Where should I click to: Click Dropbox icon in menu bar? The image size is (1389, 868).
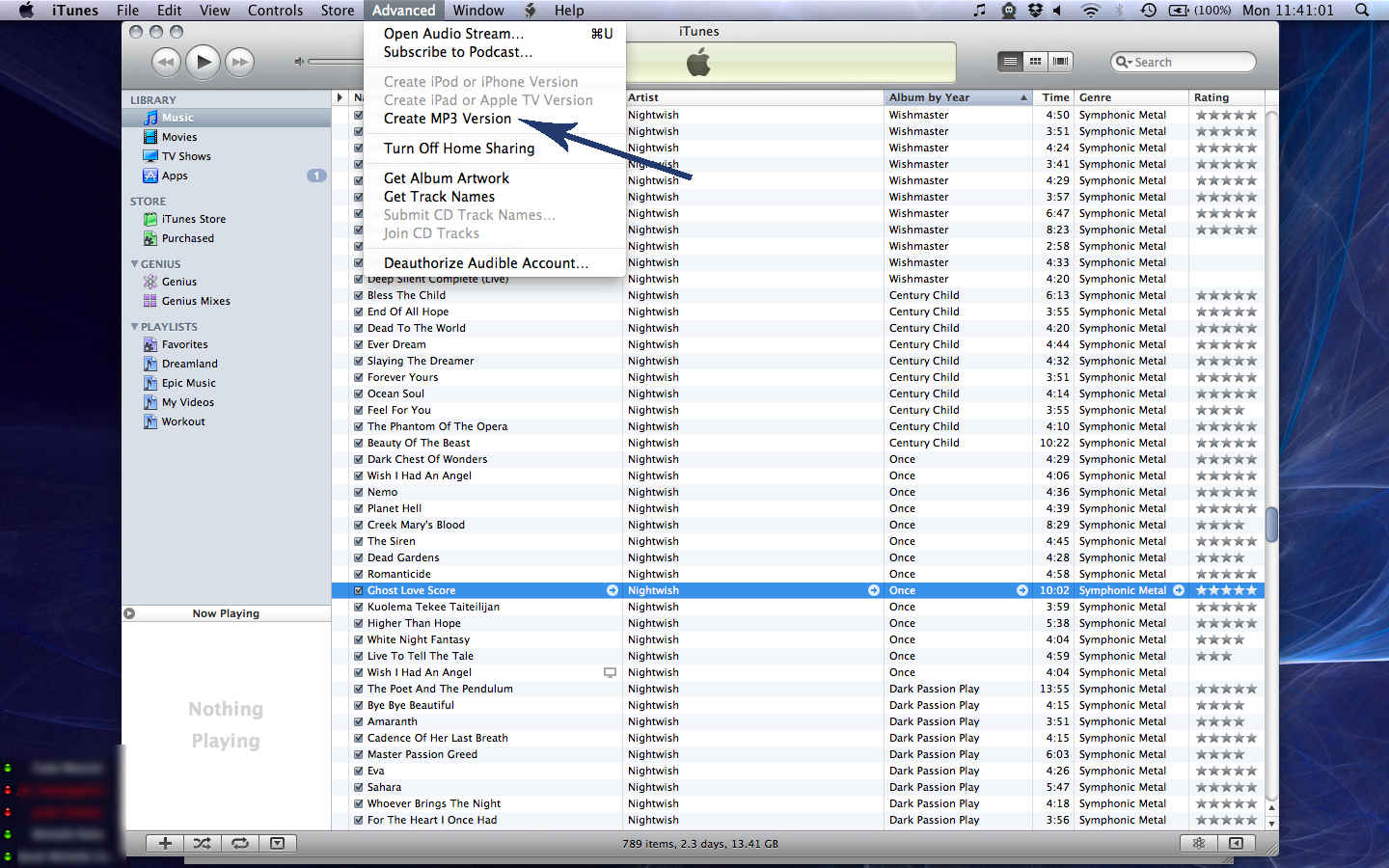click(1035, 10)
